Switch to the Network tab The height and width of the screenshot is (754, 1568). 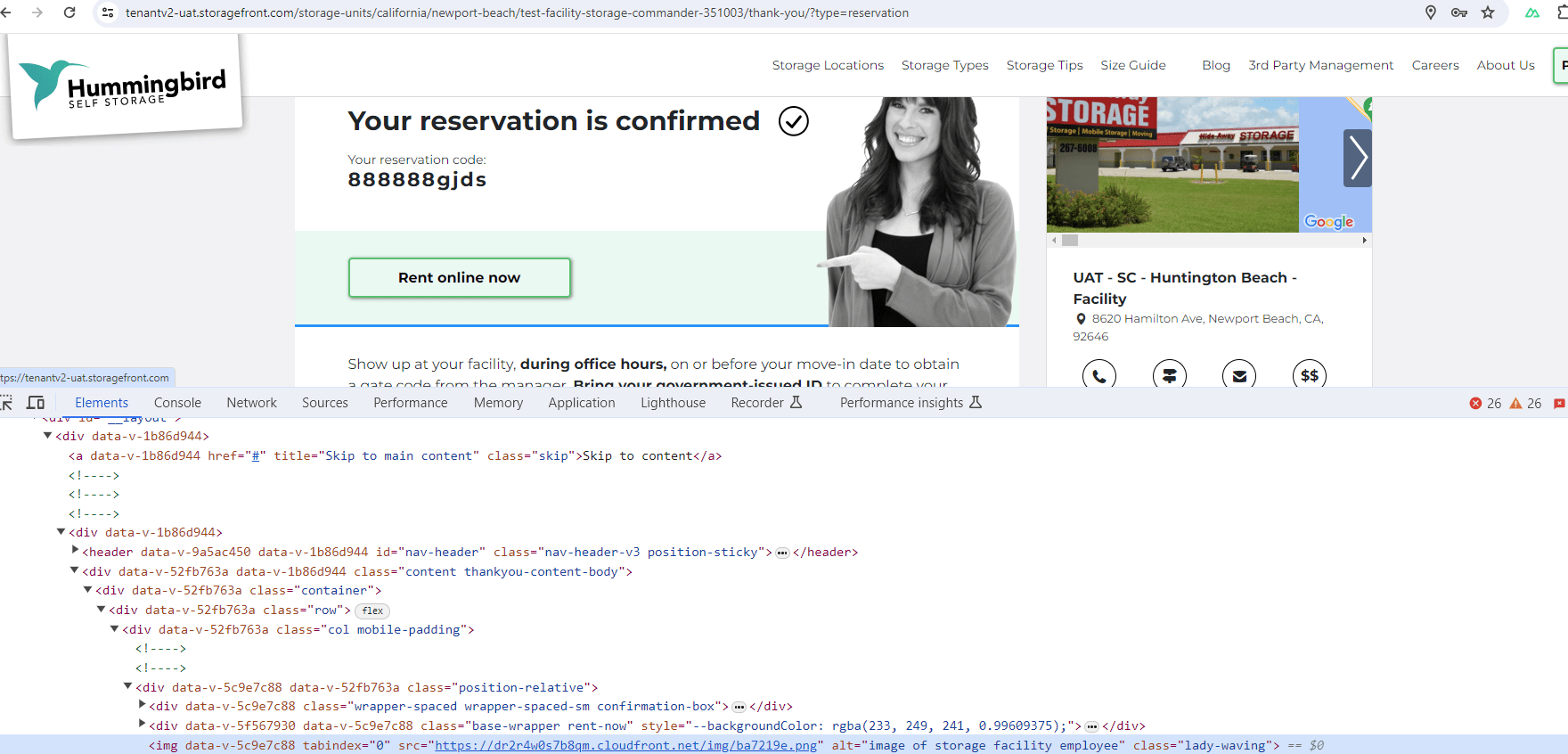pyautogui.click(x=251, y=403)
